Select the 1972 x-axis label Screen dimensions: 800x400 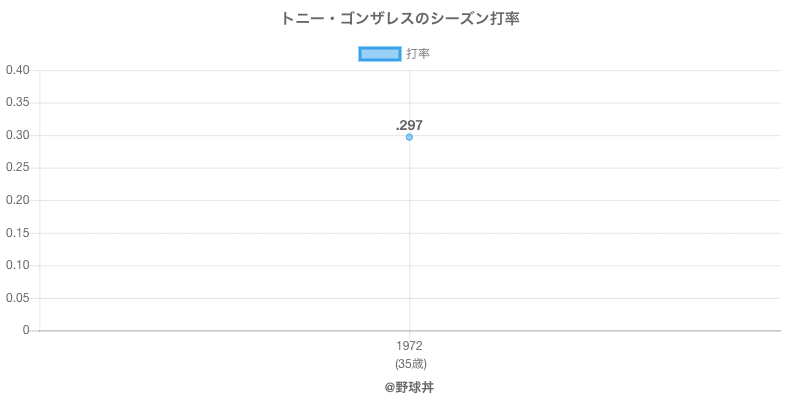coord(409,346)
